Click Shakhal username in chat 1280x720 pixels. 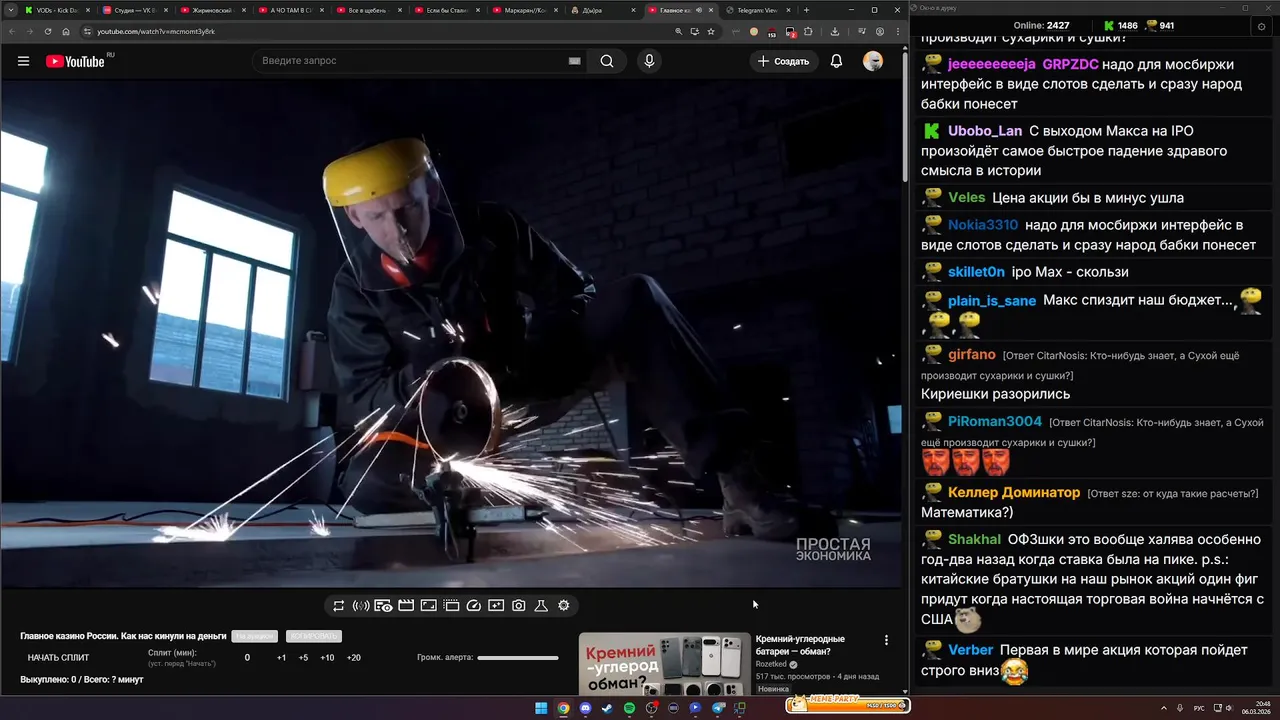tap(974, 539)
